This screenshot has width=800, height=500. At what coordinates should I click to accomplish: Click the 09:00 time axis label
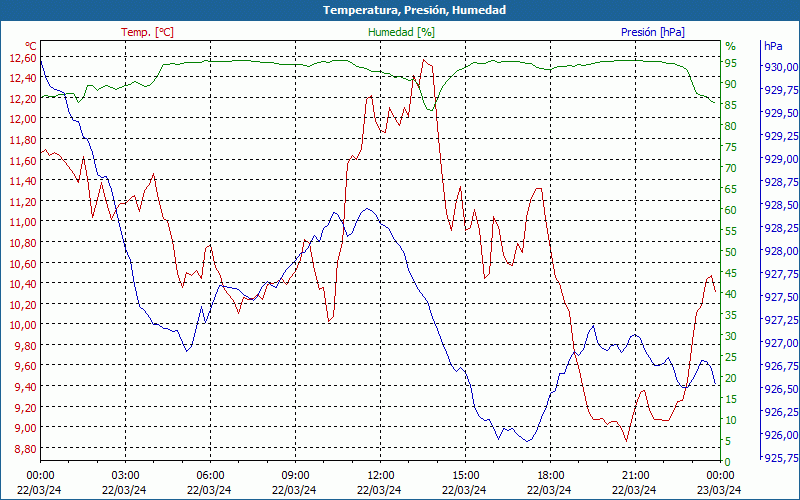click(295, 476)
